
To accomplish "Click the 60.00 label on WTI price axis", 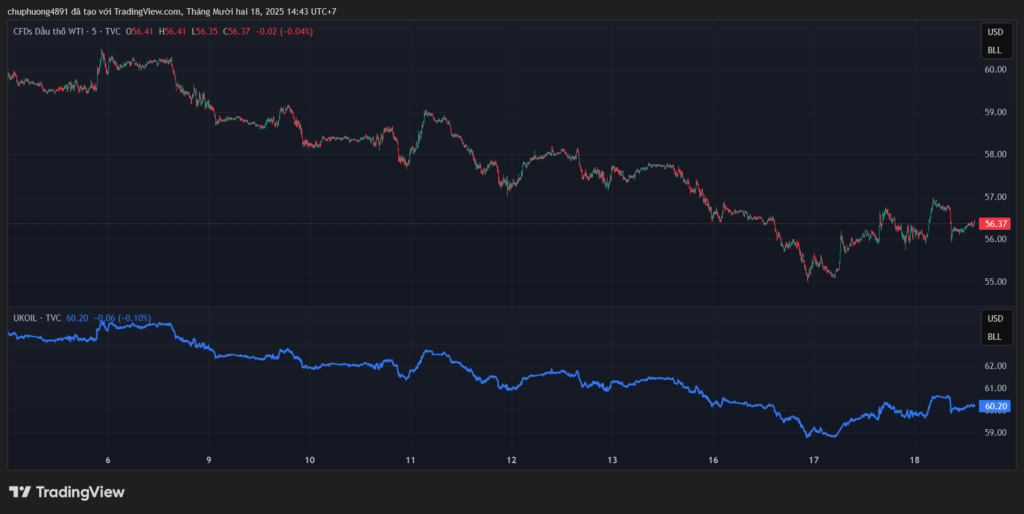I will [x=994, y=70].
